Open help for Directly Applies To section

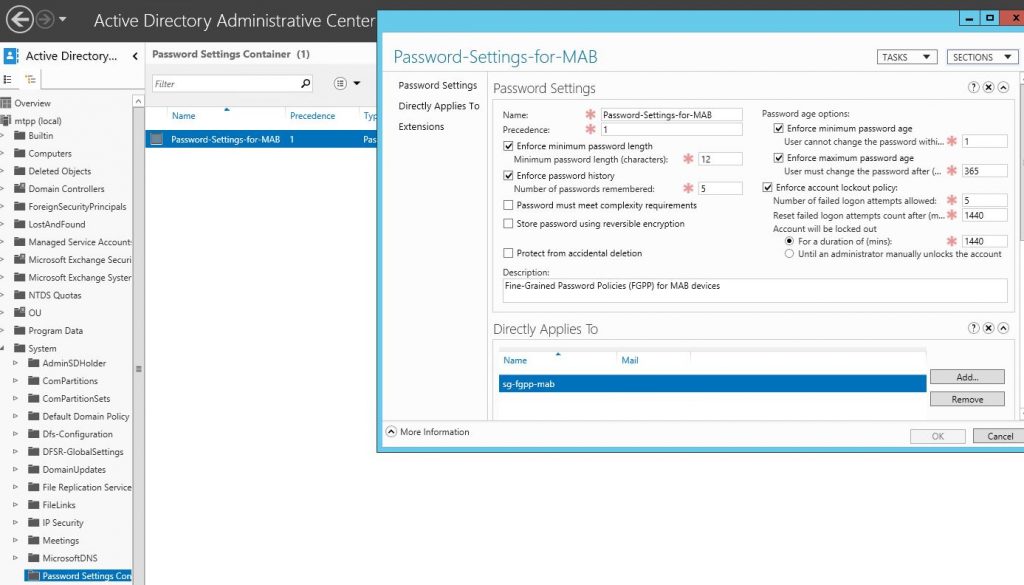click(x=974, y=328)
